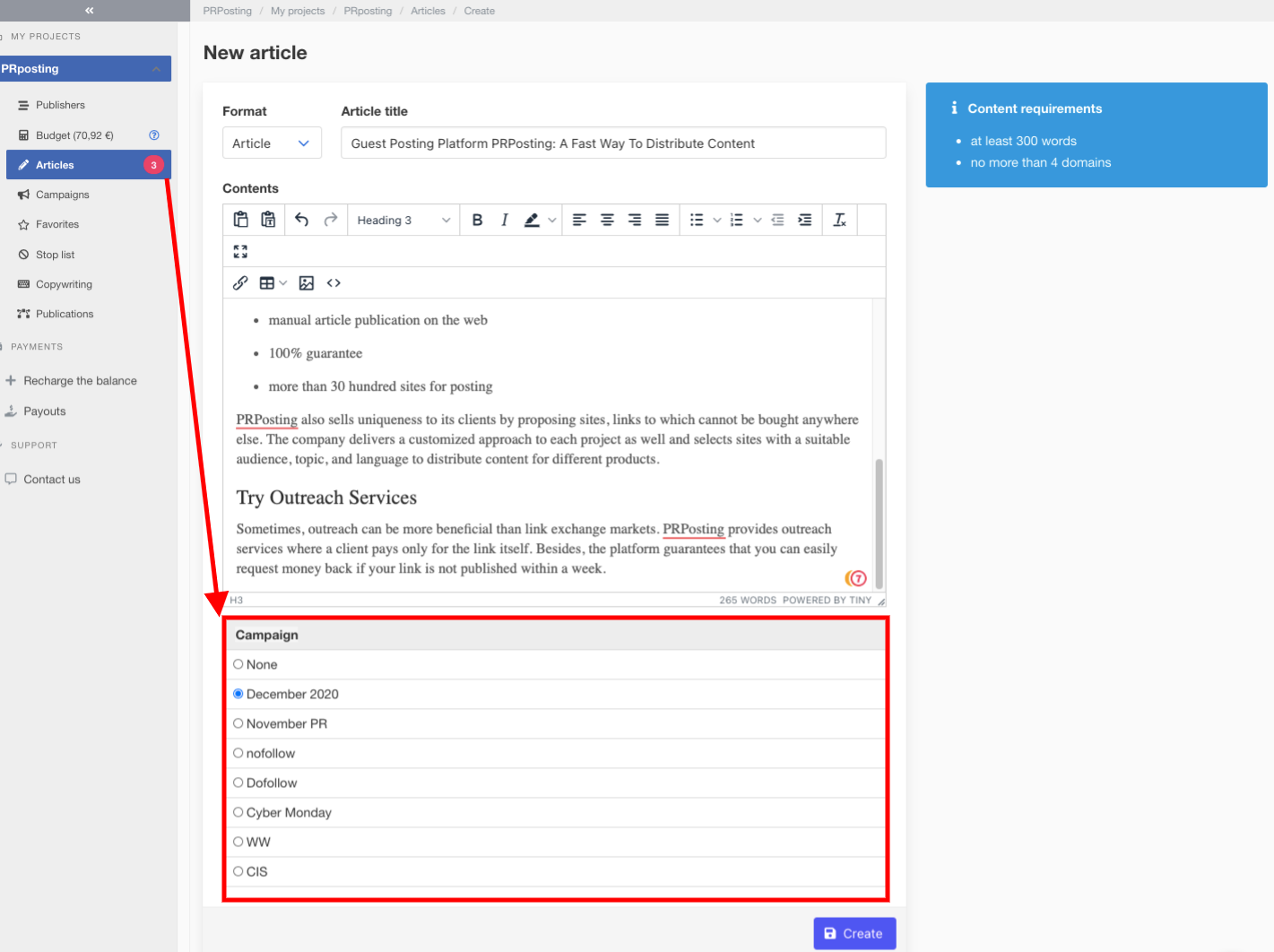Open the Heading 3 block format dropdown
Viewport: 1274px width, 952px height.
coord(403,220)
